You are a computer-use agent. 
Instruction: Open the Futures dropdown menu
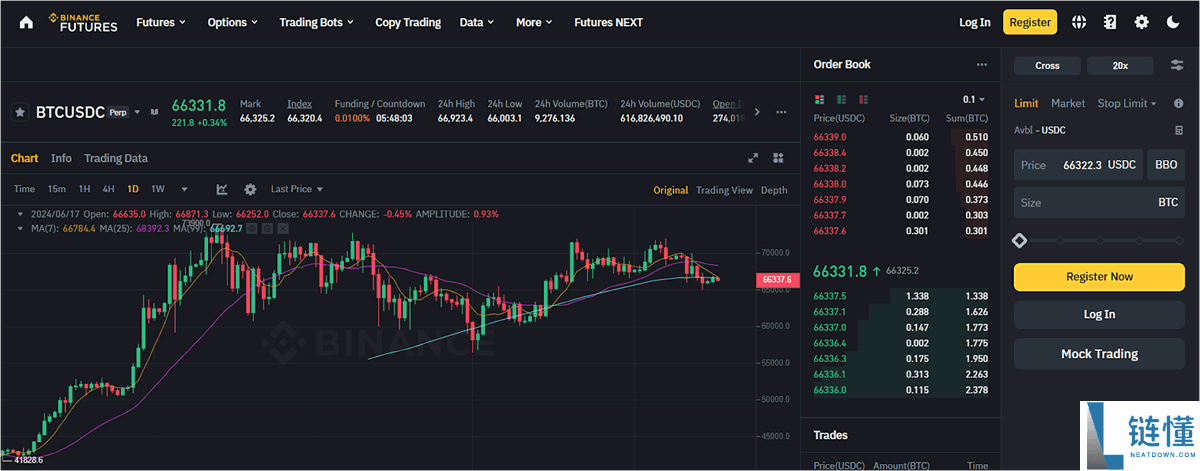tap(161, 22)
